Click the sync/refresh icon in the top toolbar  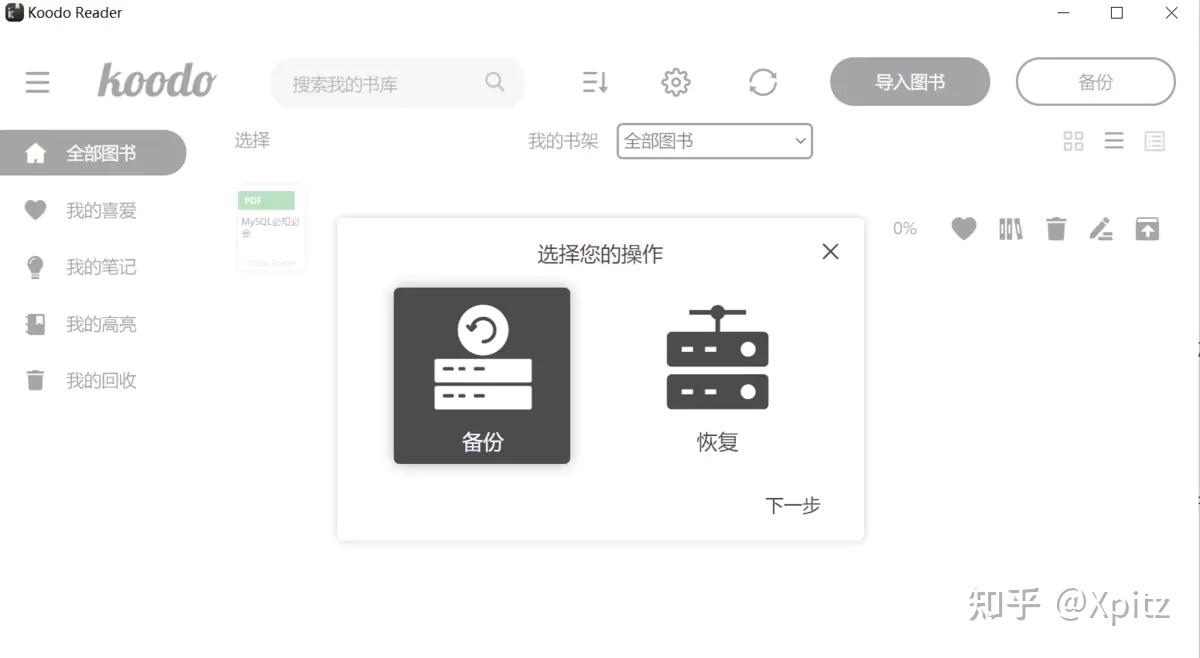[x=765, y=82]
